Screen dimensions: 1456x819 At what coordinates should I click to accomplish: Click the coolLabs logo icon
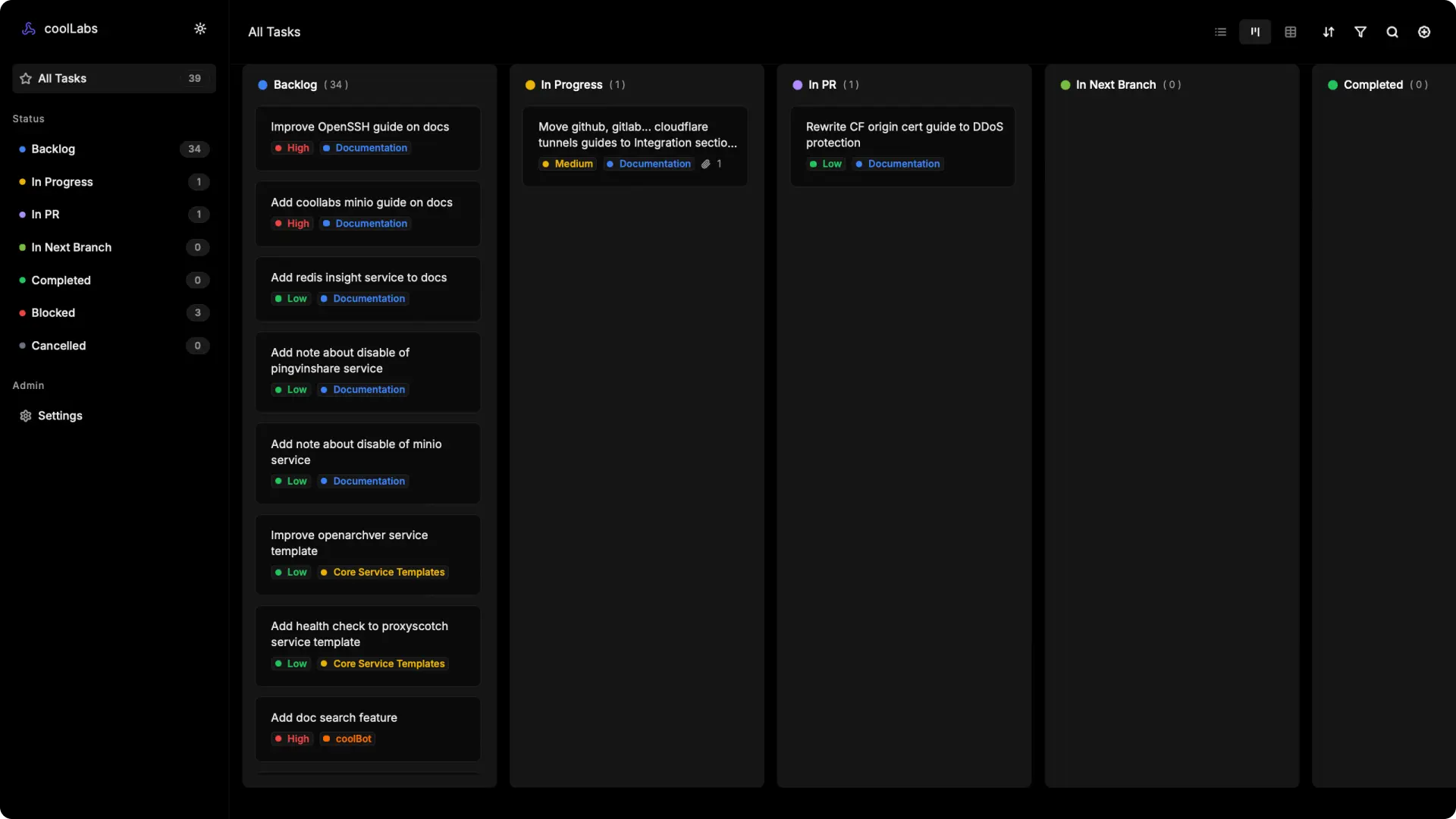tap(29, 29)
